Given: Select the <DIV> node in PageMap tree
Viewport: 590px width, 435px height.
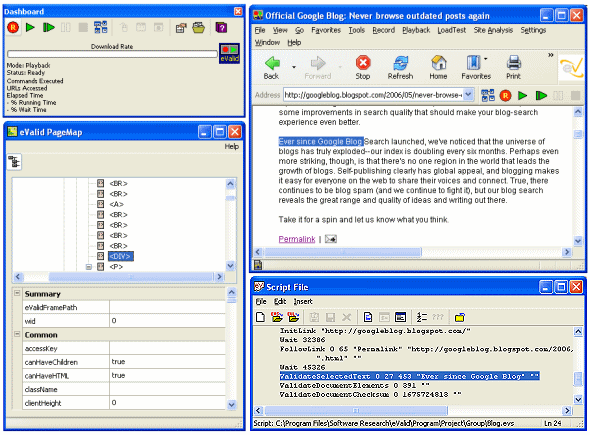Looking at the screenshot, I should pos(120,256).
